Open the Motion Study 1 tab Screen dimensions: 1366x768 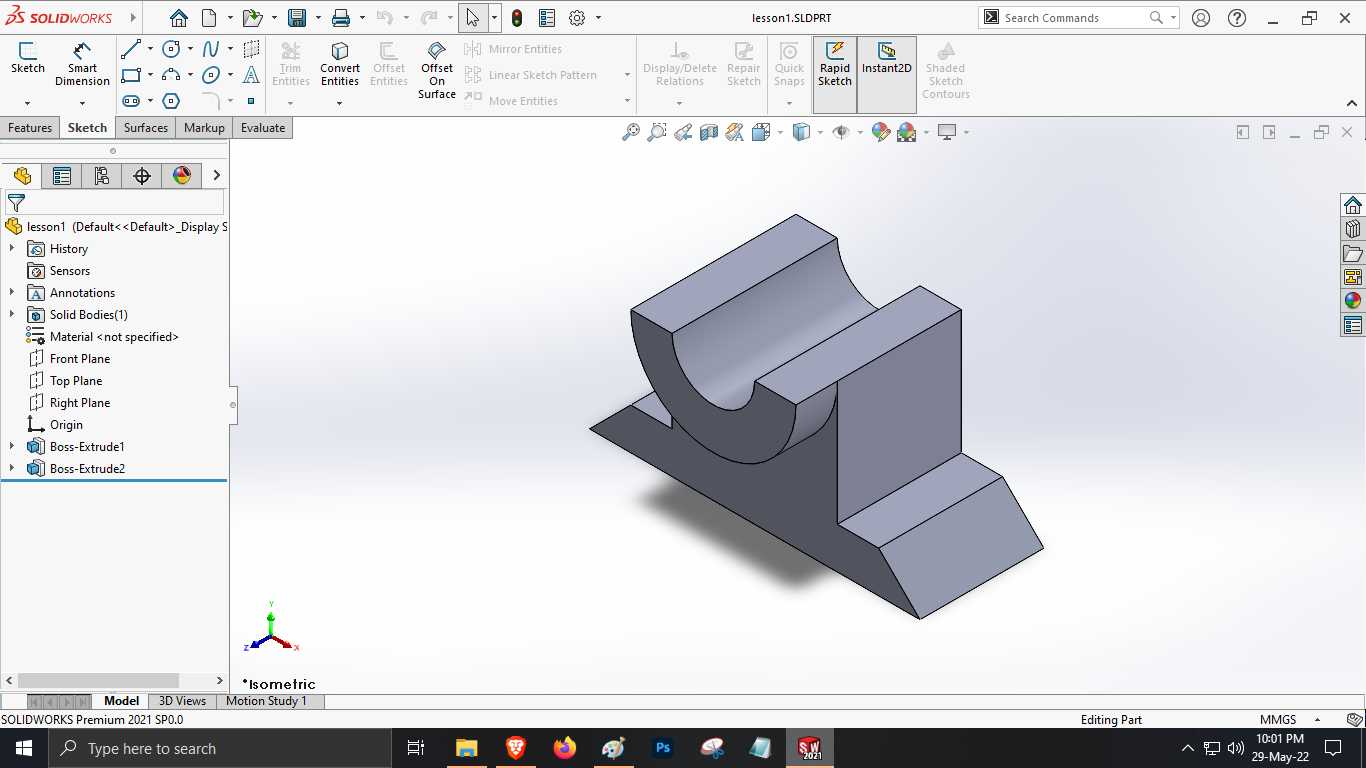click(x=266, y=701)
